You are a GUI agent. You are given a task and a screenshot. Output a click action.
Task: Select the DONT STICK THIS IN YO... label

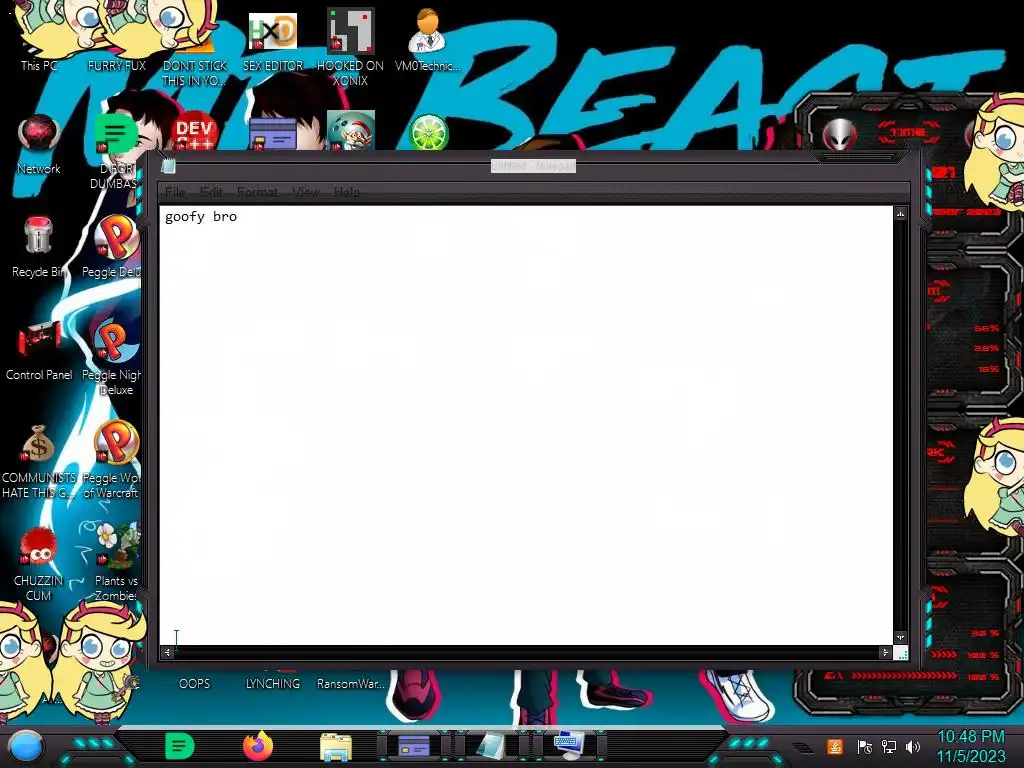pyautogui.click(x=194, y=73)
